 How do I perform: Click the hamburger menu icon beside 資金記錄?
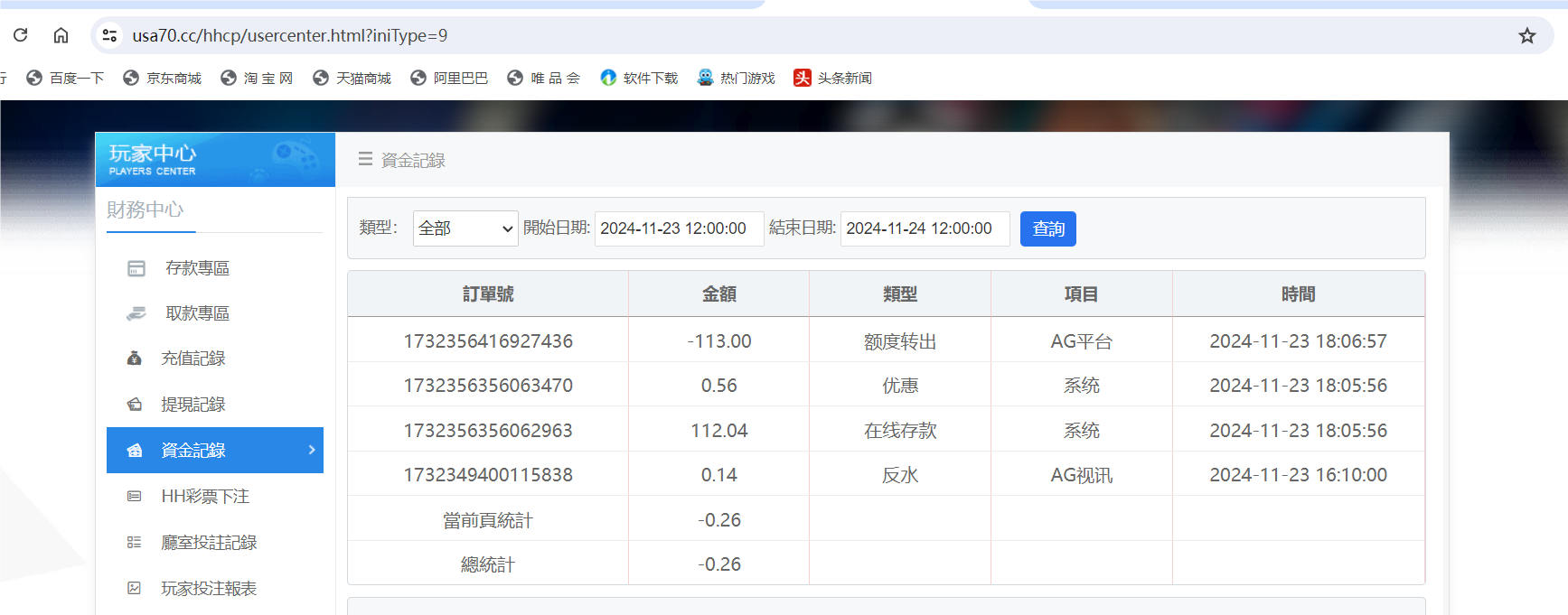pyautogui.click(x=365, y=159)
